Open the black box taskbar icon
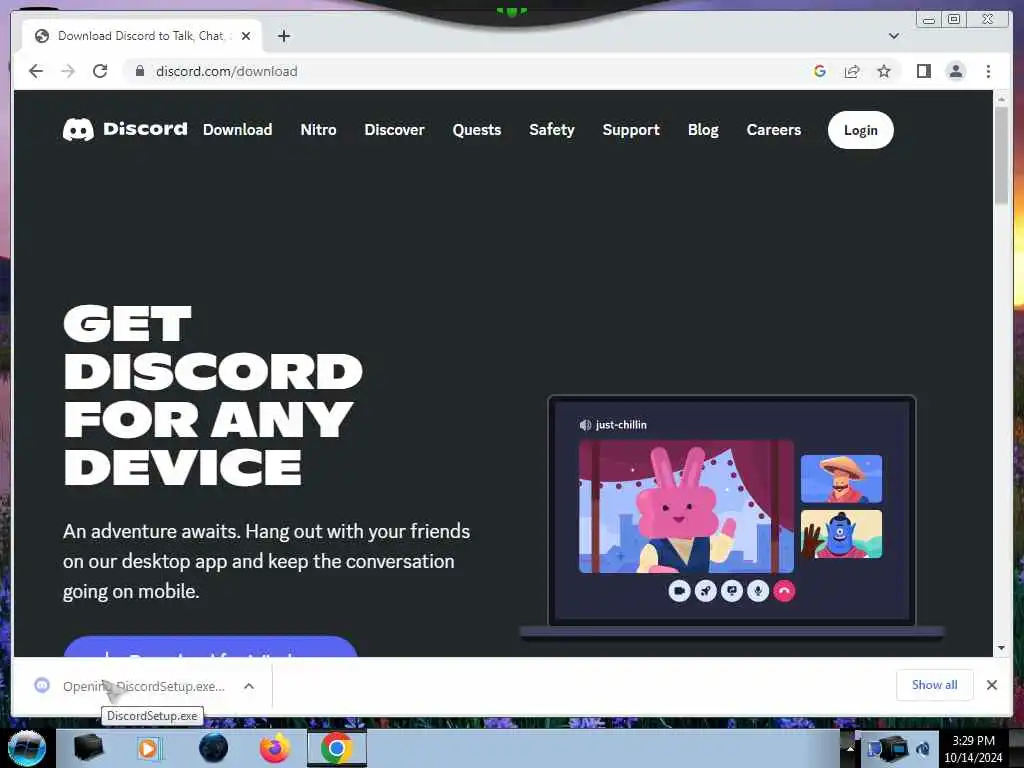The height and width of the screenshot is (768, 1024). tap(88, 748)
